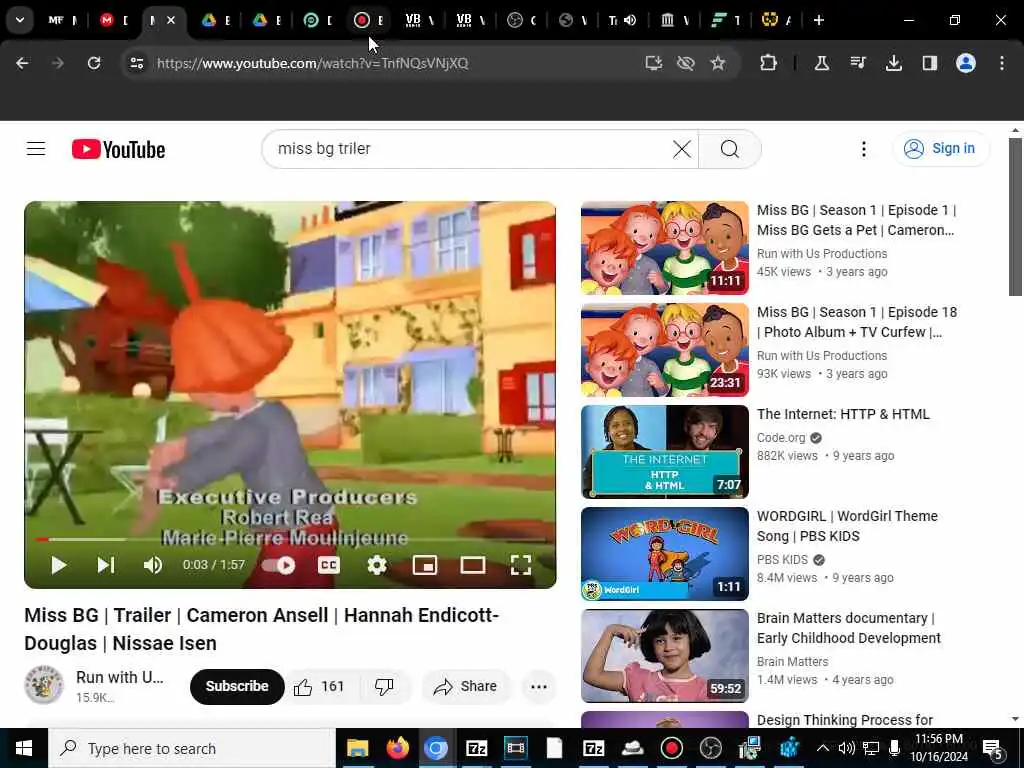Viewport: 1024px width, 768px height.
Task: Close the current YouTube tab
Action: [x=171, y=20]
